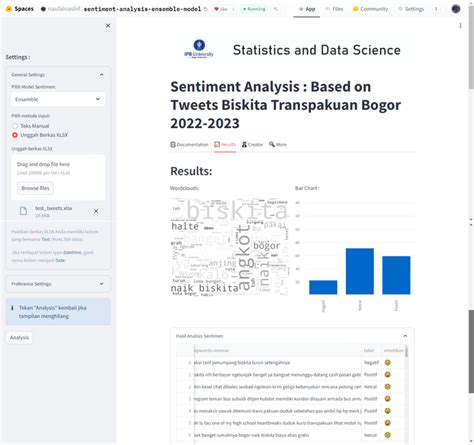Open the Files tab in header

coord(334,9)
